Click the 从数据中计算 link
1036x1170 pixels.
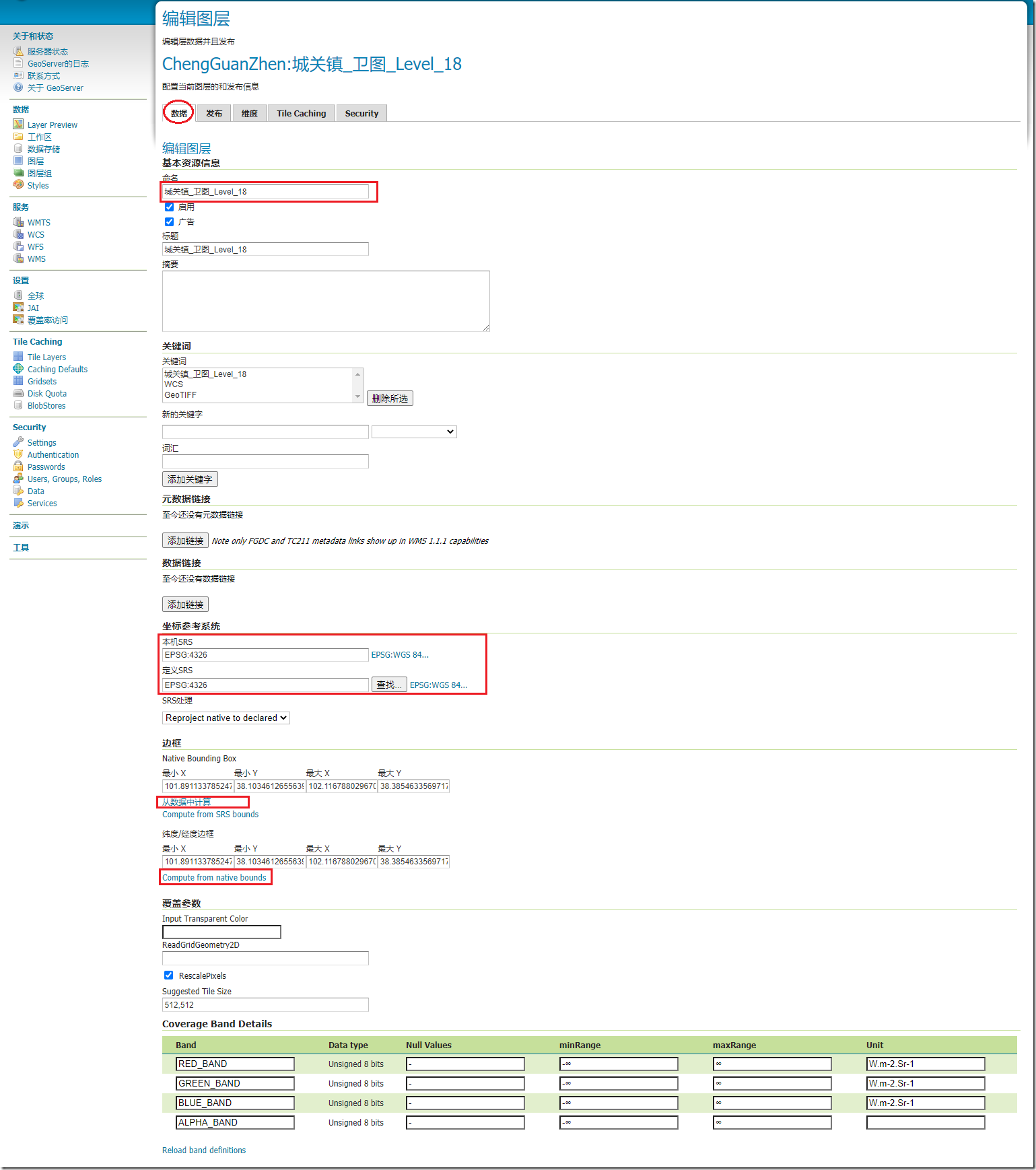(186, 802)
